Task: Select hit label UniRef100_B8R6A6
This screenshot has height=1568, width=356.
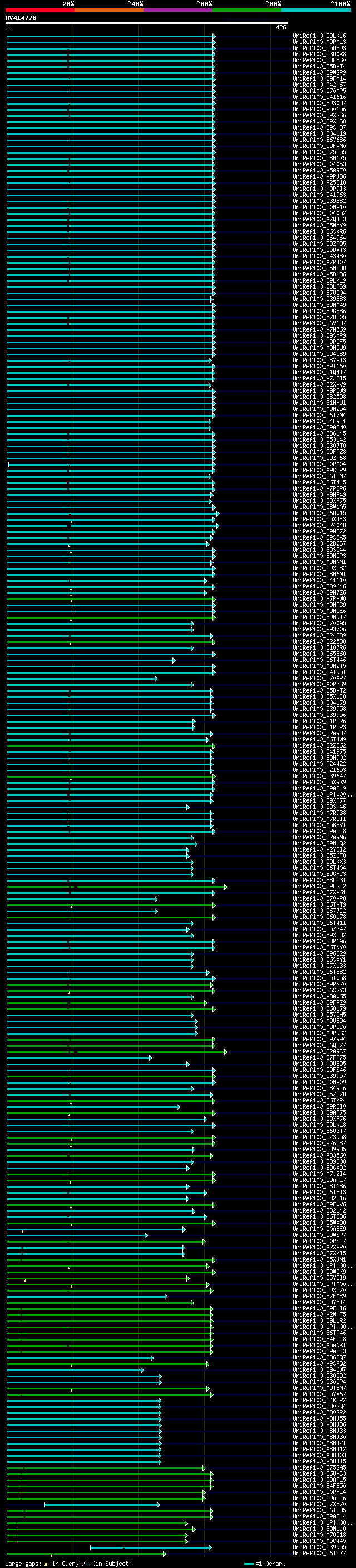Action: (319, 941)
